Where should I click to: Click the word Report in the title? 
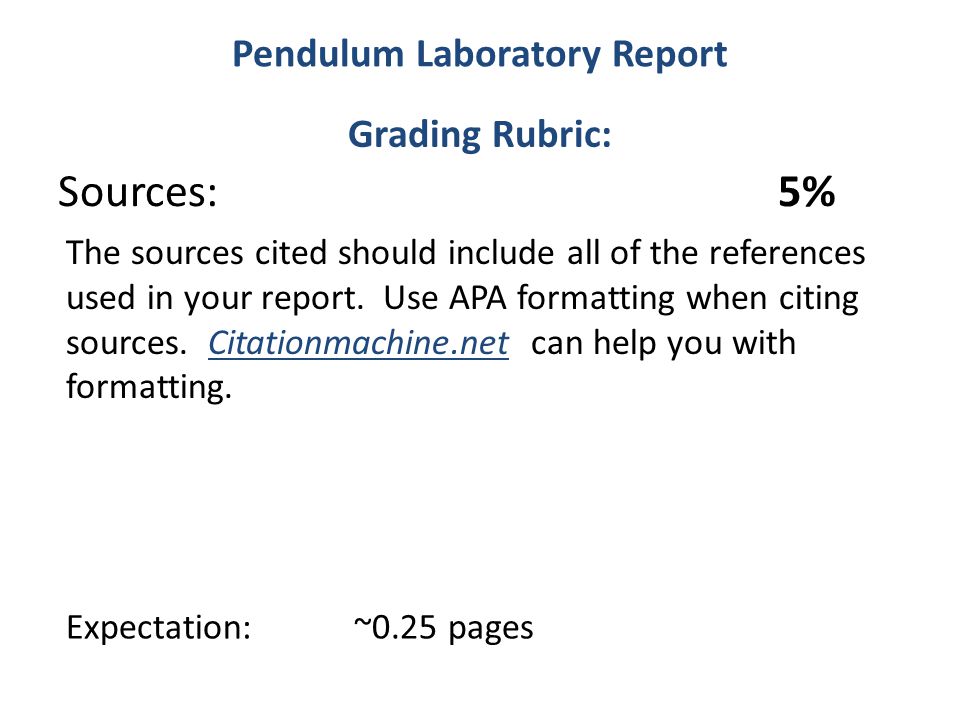coord(669,55)
